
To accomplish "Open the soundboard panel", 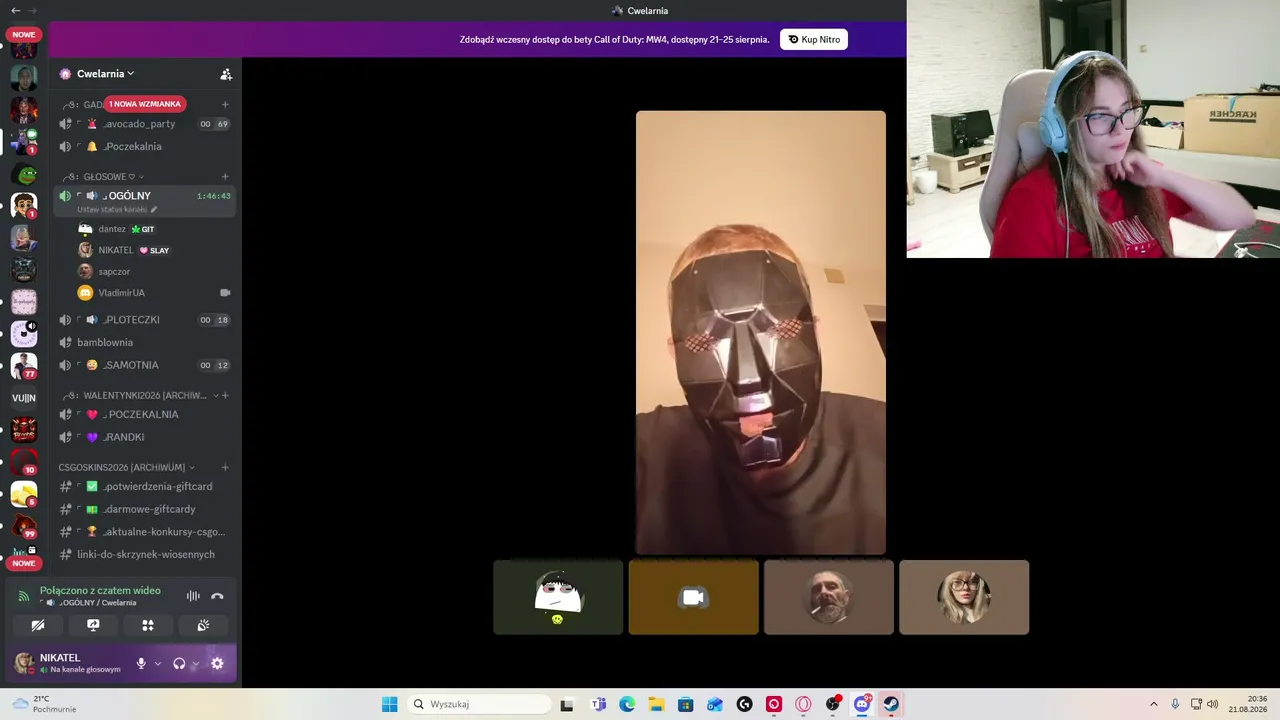I will pyautogui.click(x=203, y=625).
